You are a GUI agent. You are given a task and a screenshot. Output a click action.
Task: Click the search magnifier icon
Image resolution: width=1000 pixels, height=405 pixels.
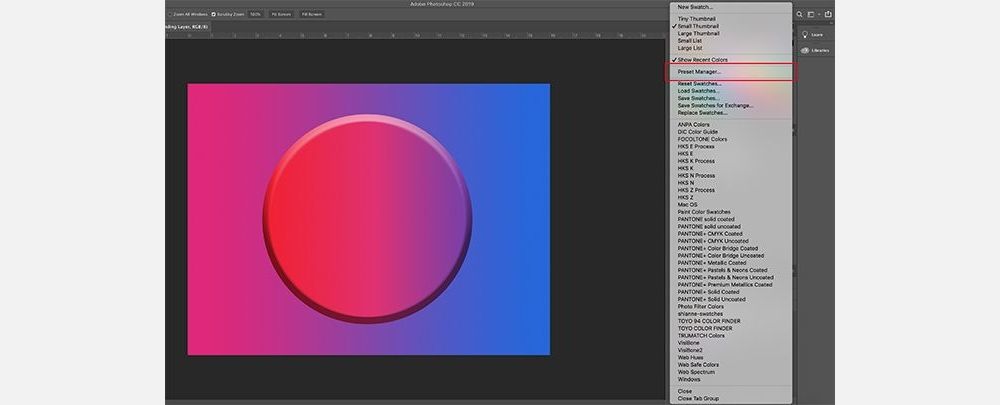(799, 14)
